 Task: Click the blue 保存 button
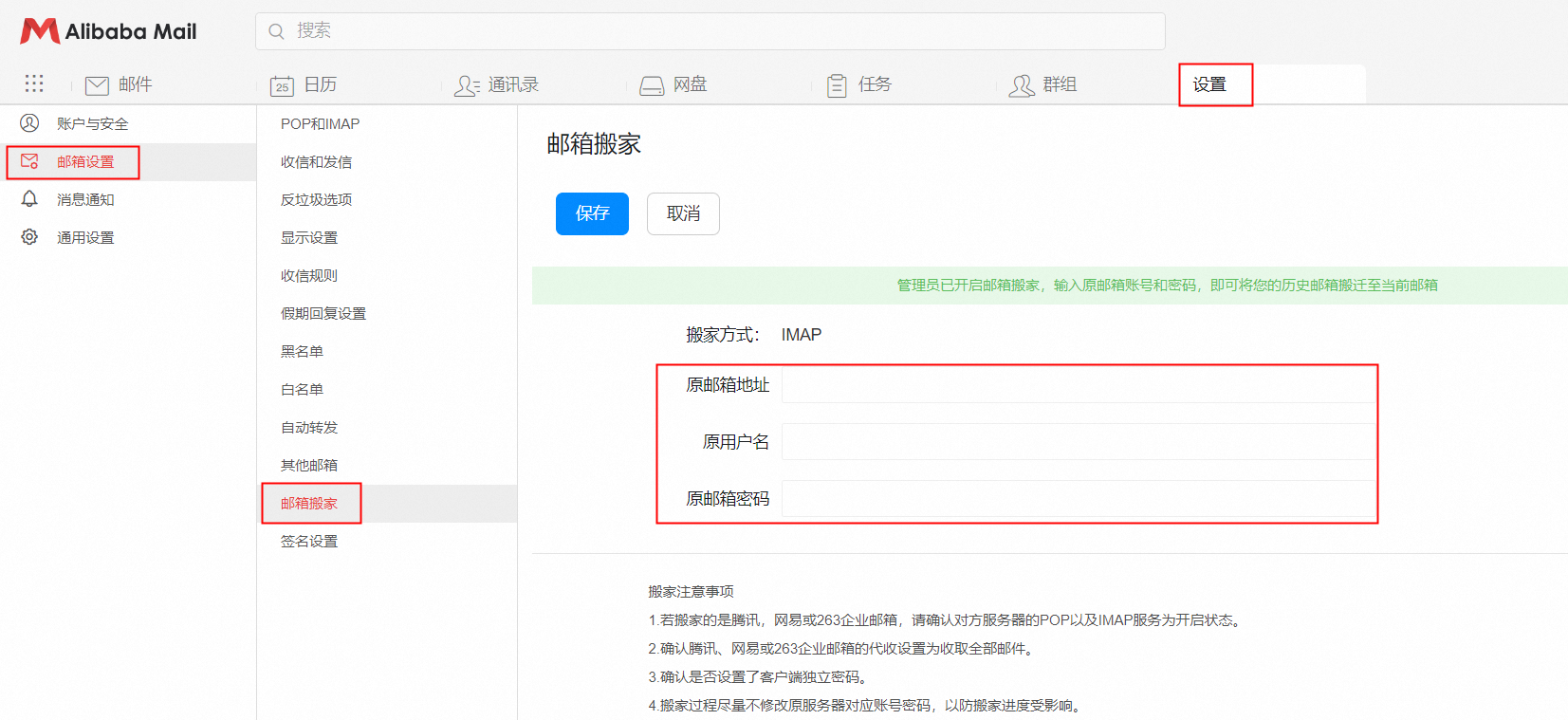click(592, 213)
